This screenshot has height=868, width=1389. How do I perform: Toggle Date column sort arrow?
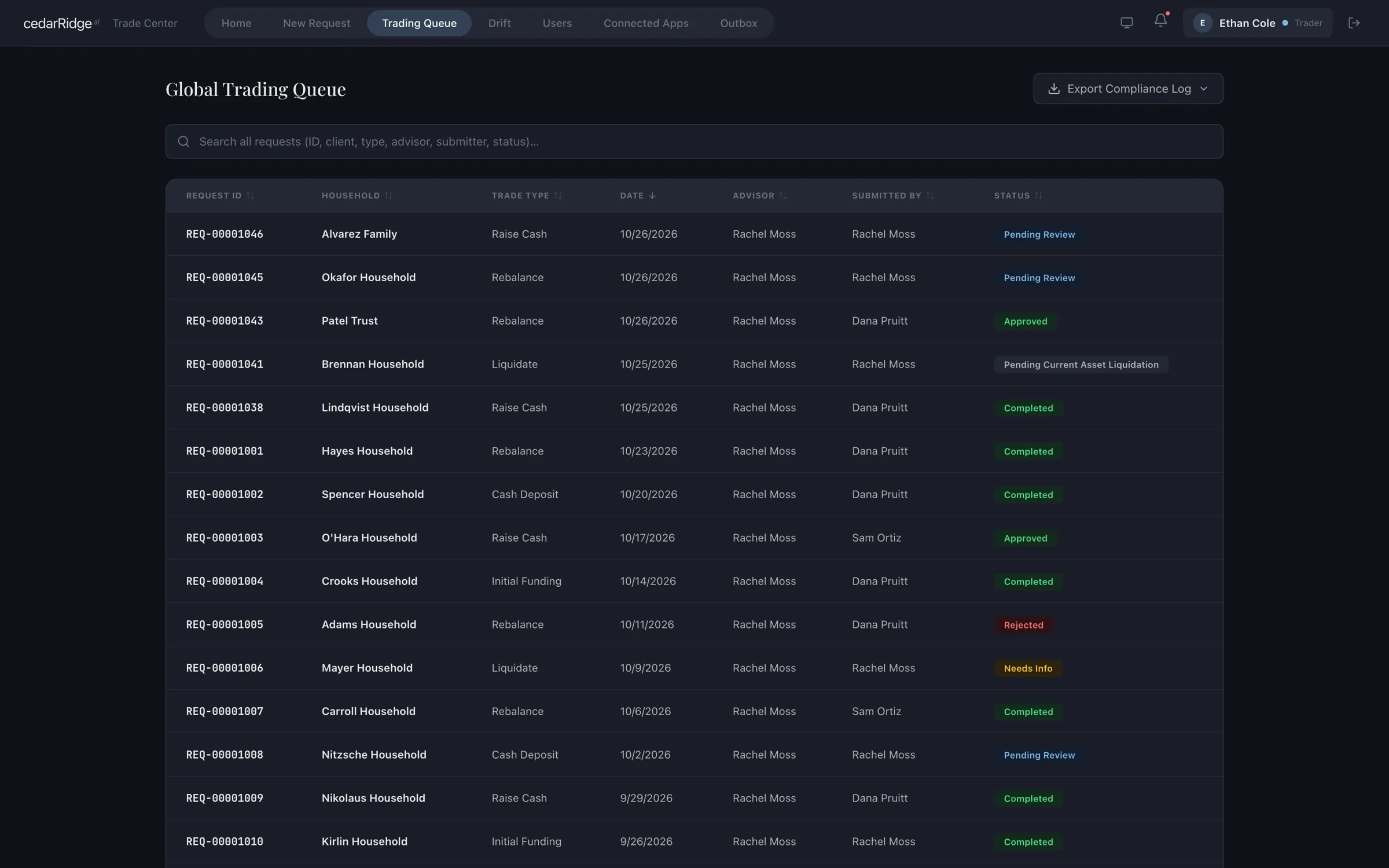coord(652,196)
